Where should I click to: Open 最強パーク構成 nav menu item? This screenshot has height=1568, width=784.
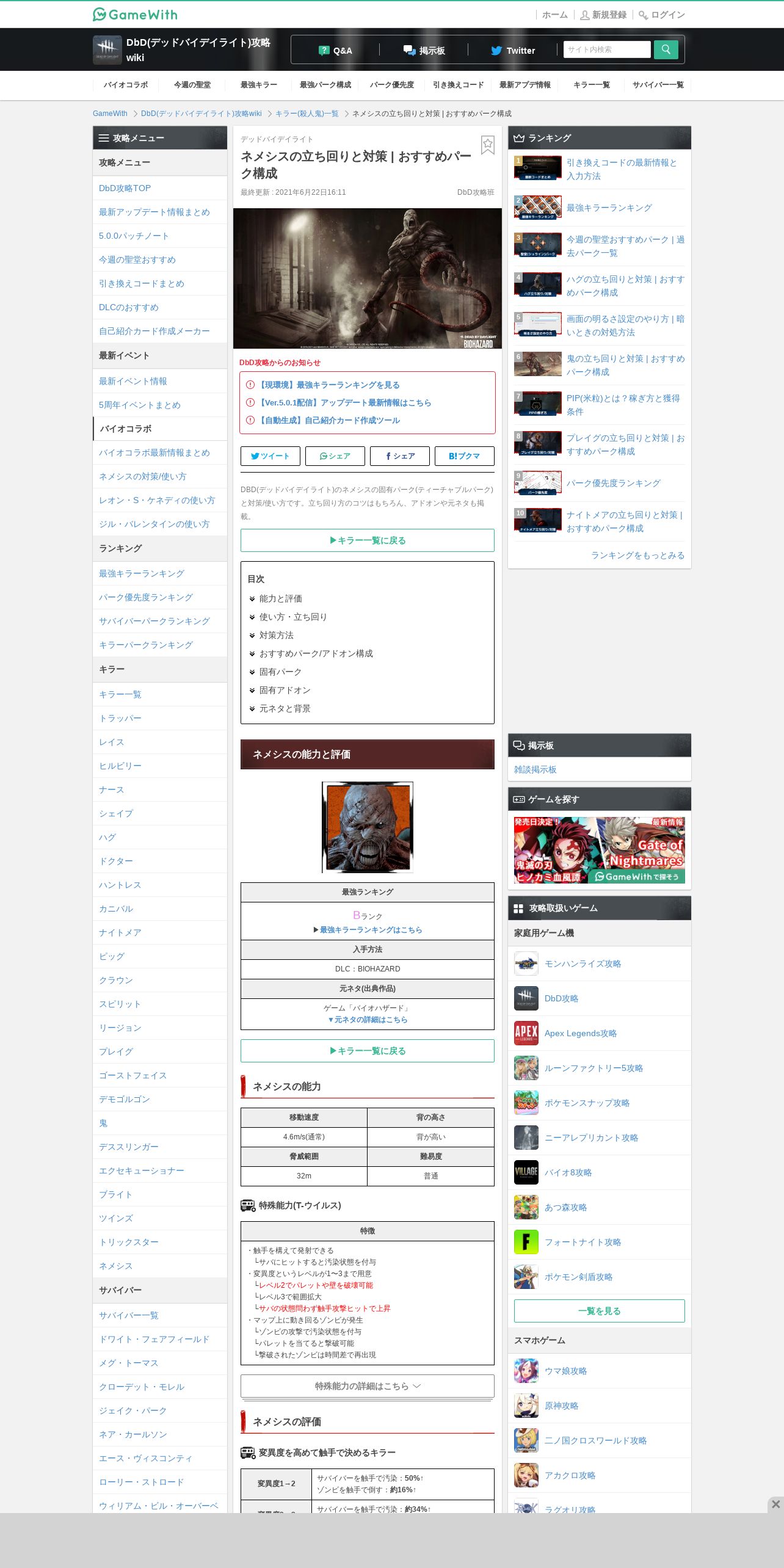pyautogui.click(x=325, y=85)
